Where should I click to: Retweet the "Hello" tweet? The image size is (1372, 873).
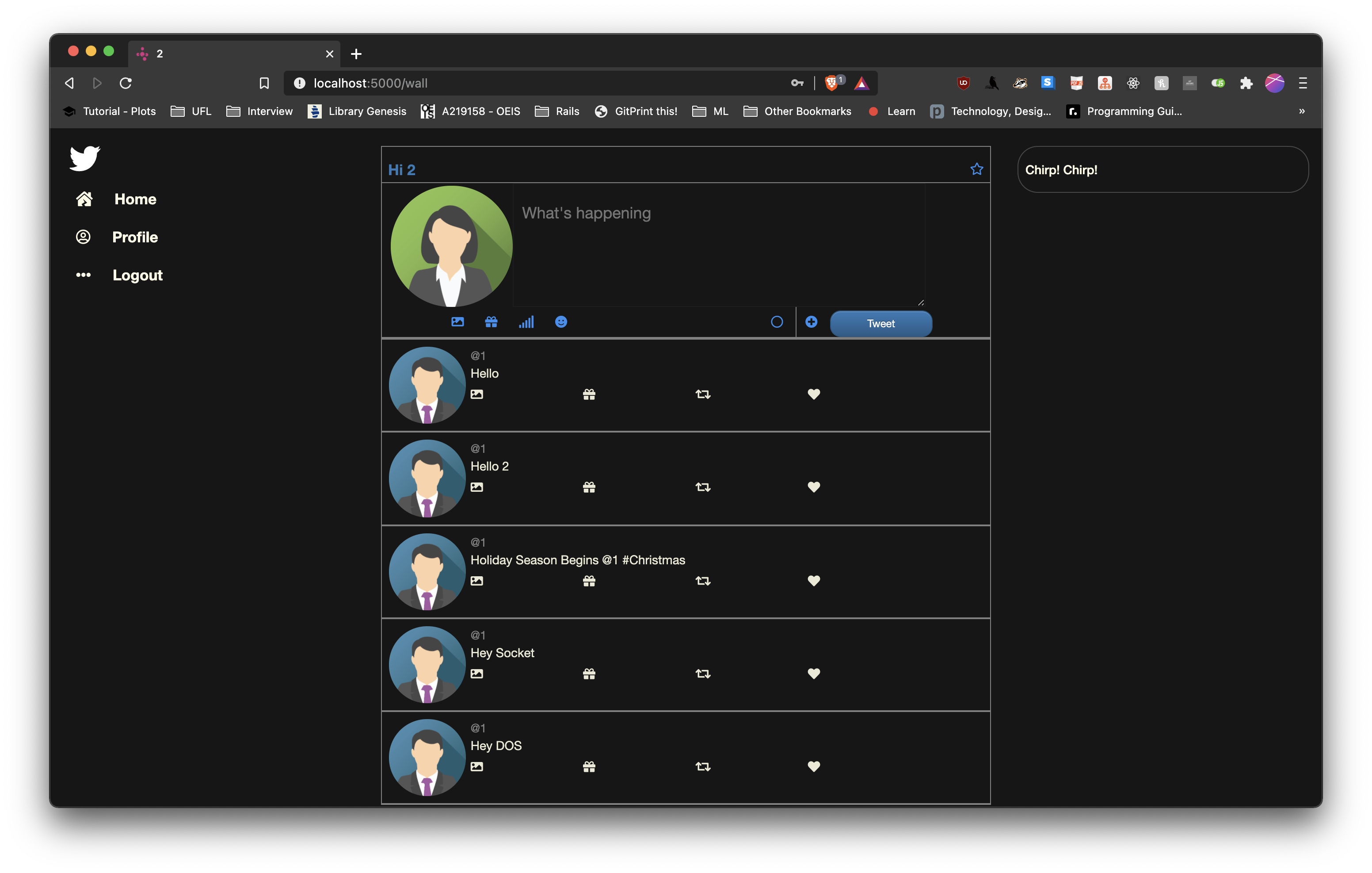coord(702,394)
